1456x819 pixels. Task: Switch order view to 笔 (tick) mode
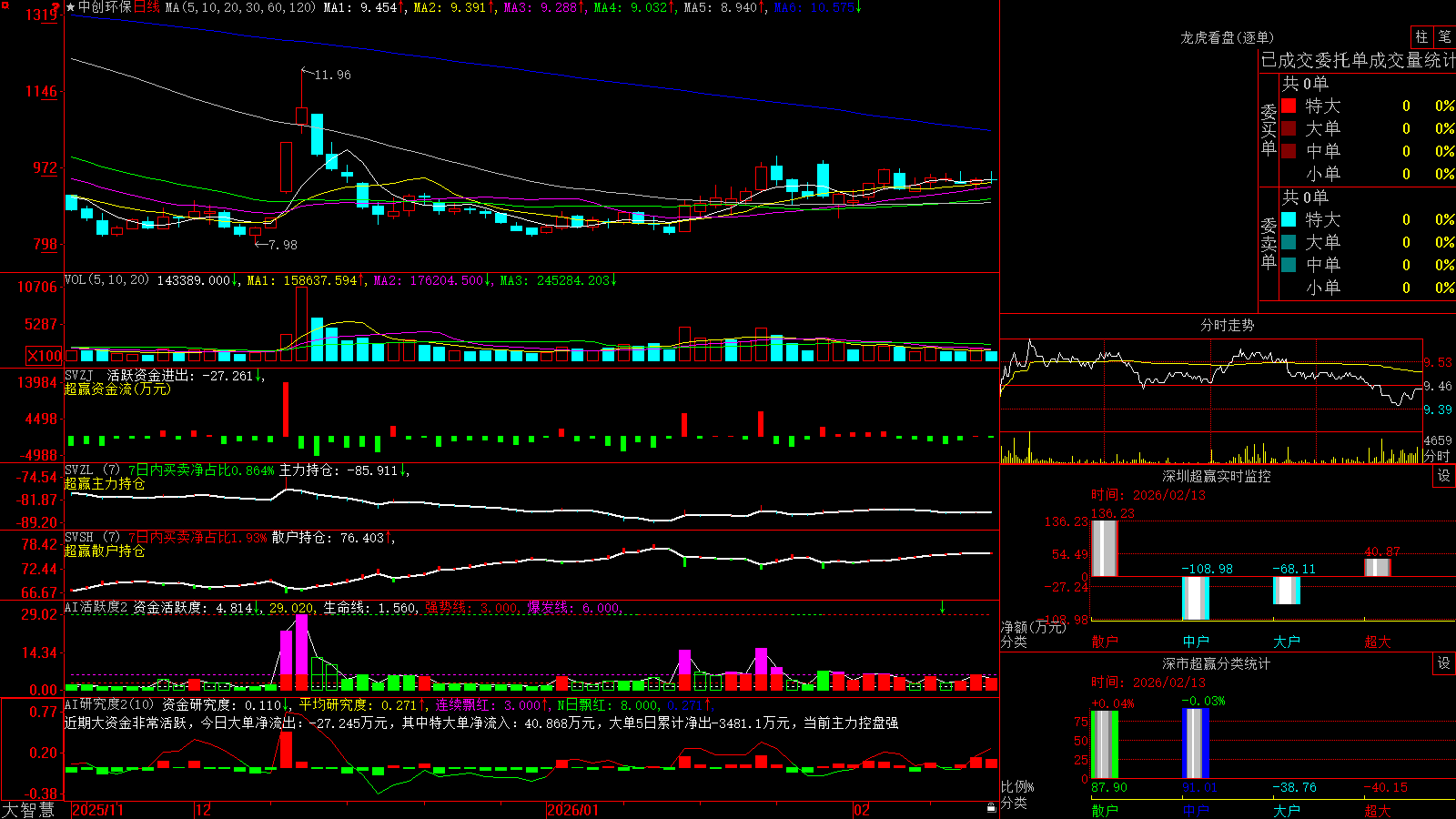(x=1444, y=36)
